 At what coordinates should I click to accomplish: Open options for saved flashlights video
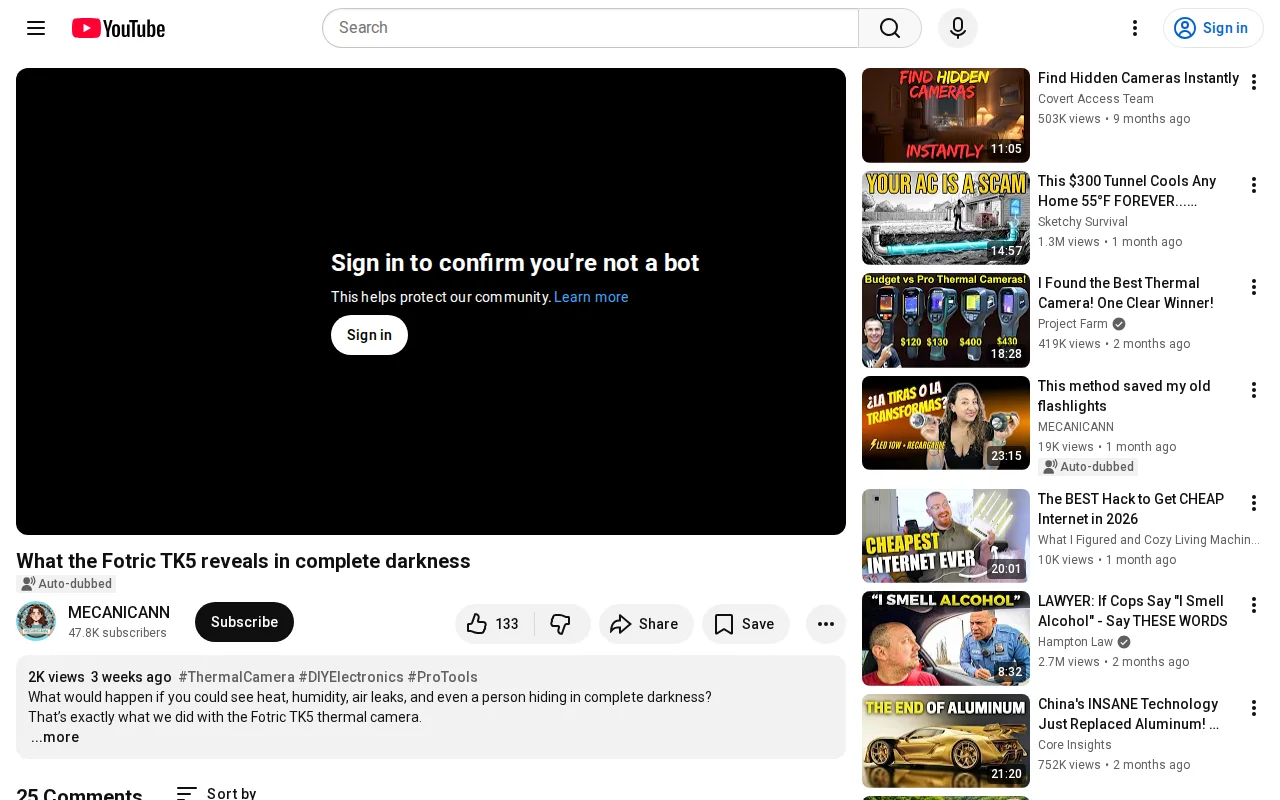click(x=1253, y=390)
